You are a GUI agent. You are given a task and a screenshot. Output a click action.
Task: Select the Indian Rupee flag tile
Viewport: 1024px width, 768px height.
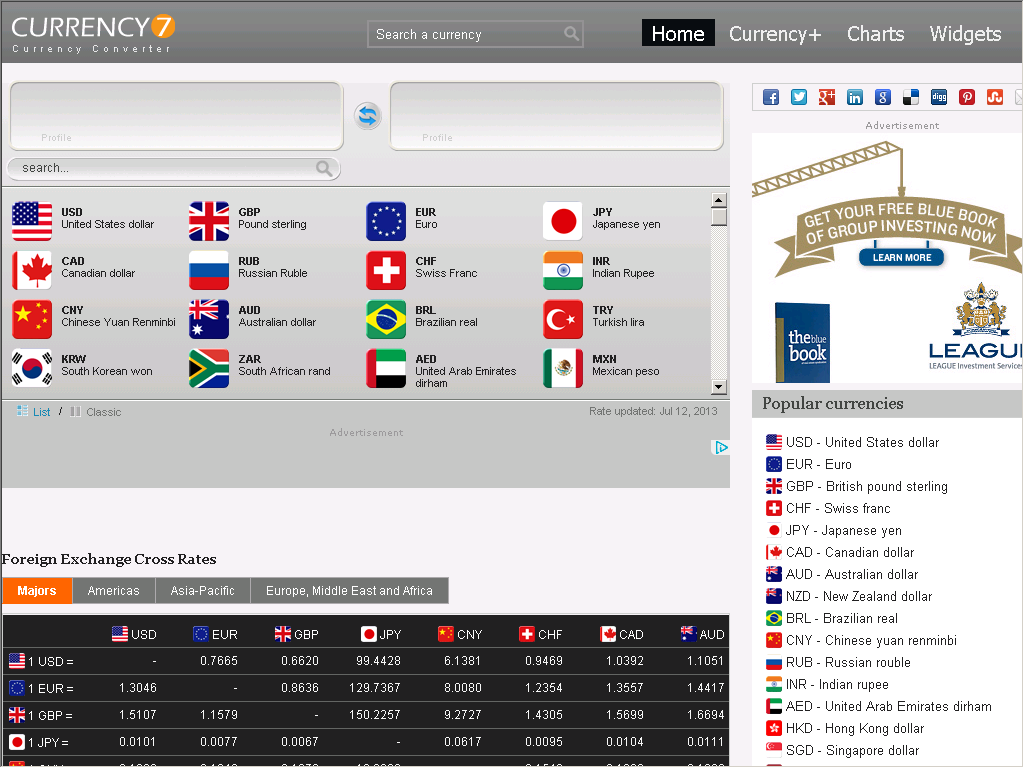tap(563, 270)
